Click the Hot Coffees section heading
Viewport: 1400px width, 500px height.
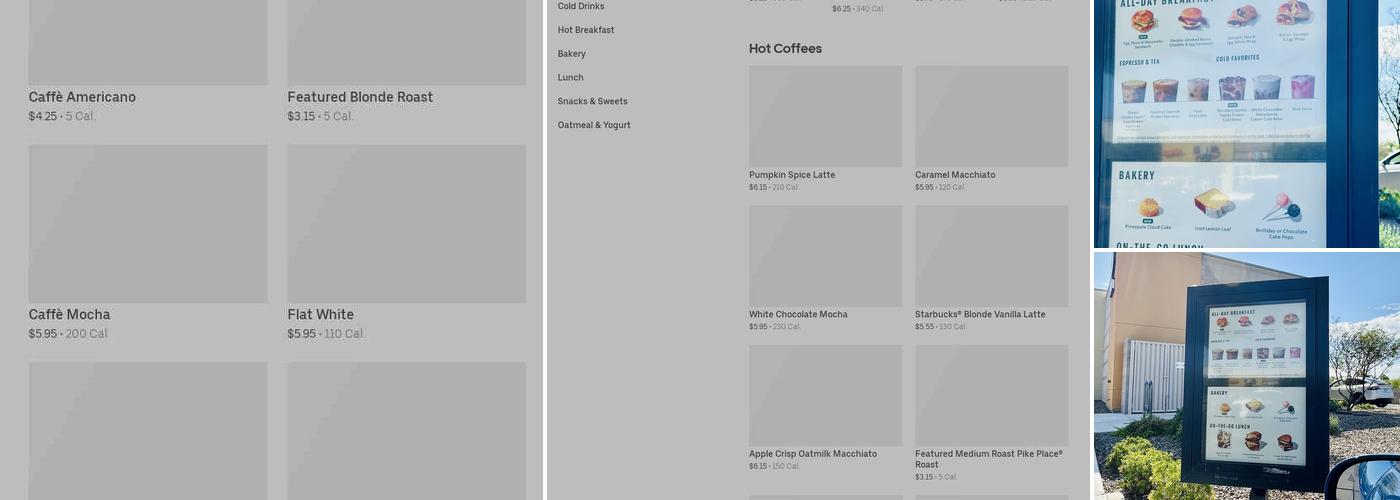point(785,48)
